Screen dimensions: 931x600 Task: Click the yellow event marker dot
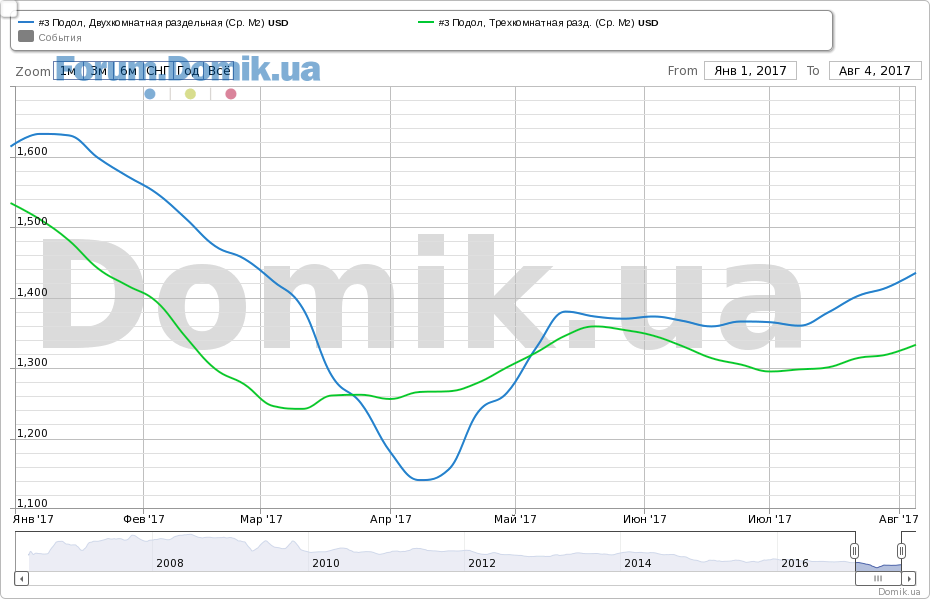click(x=190, y=94)
